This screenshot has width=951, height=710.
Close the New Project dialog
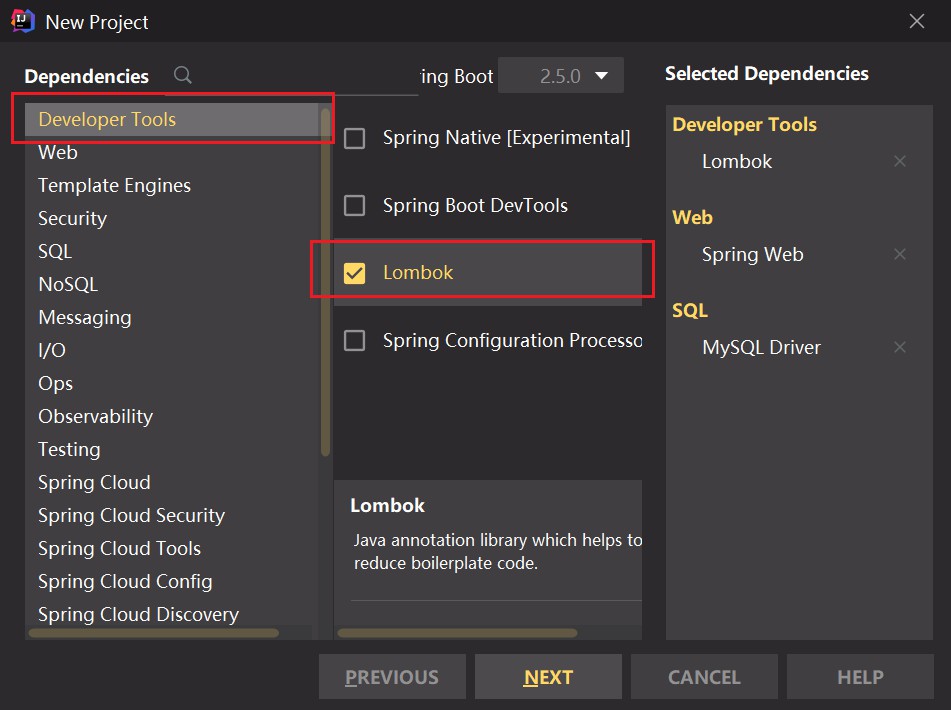(x=916, y=21)
